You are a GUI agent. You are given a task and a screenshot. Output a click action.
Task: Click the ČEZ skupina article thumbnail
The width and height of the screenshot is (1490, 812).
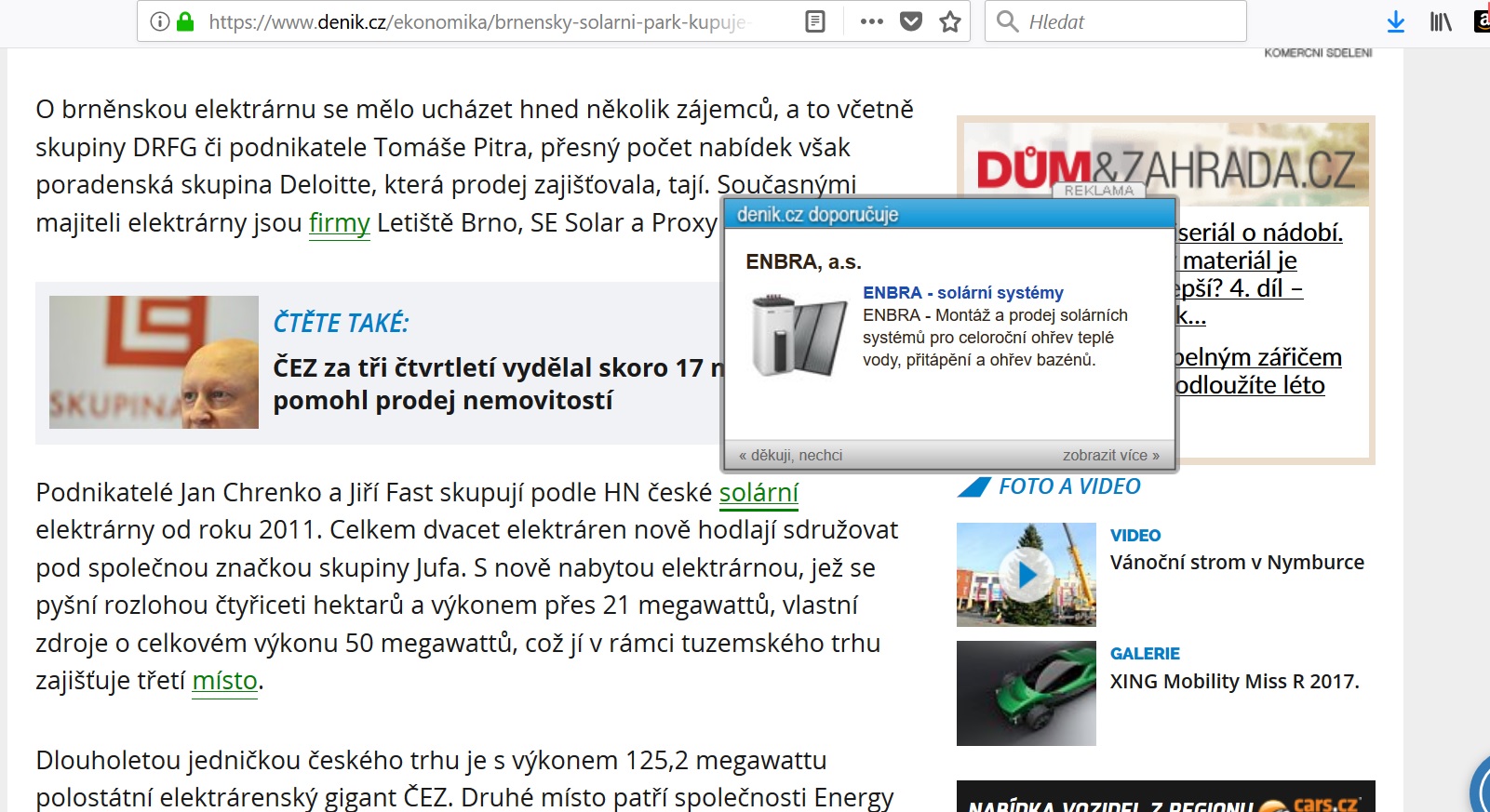pyautogui.click(x=154, y=362)
